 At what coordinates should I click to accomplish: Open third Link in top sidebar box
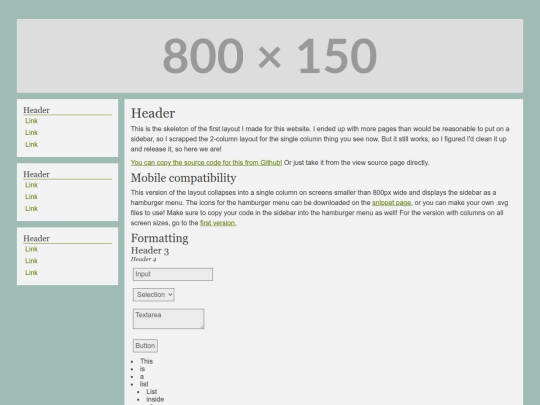[x=31, y=144]
